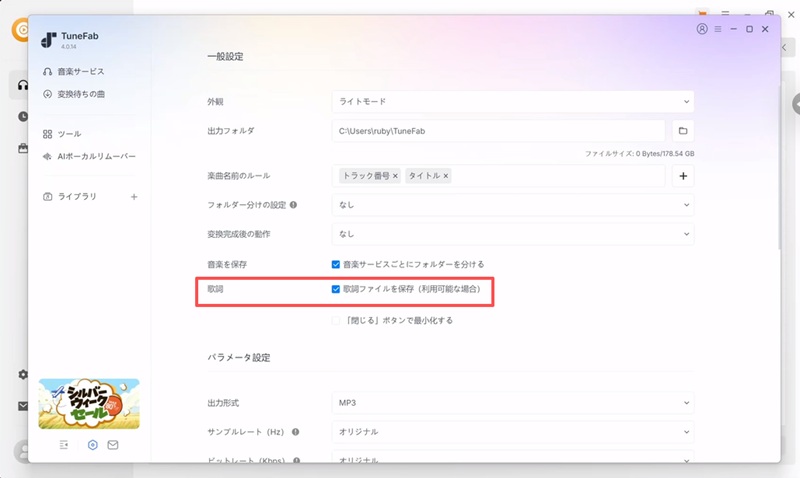Click the clock icon in background window sidebar
Viewport: 800px width, 478px height.
pos(23,116)
